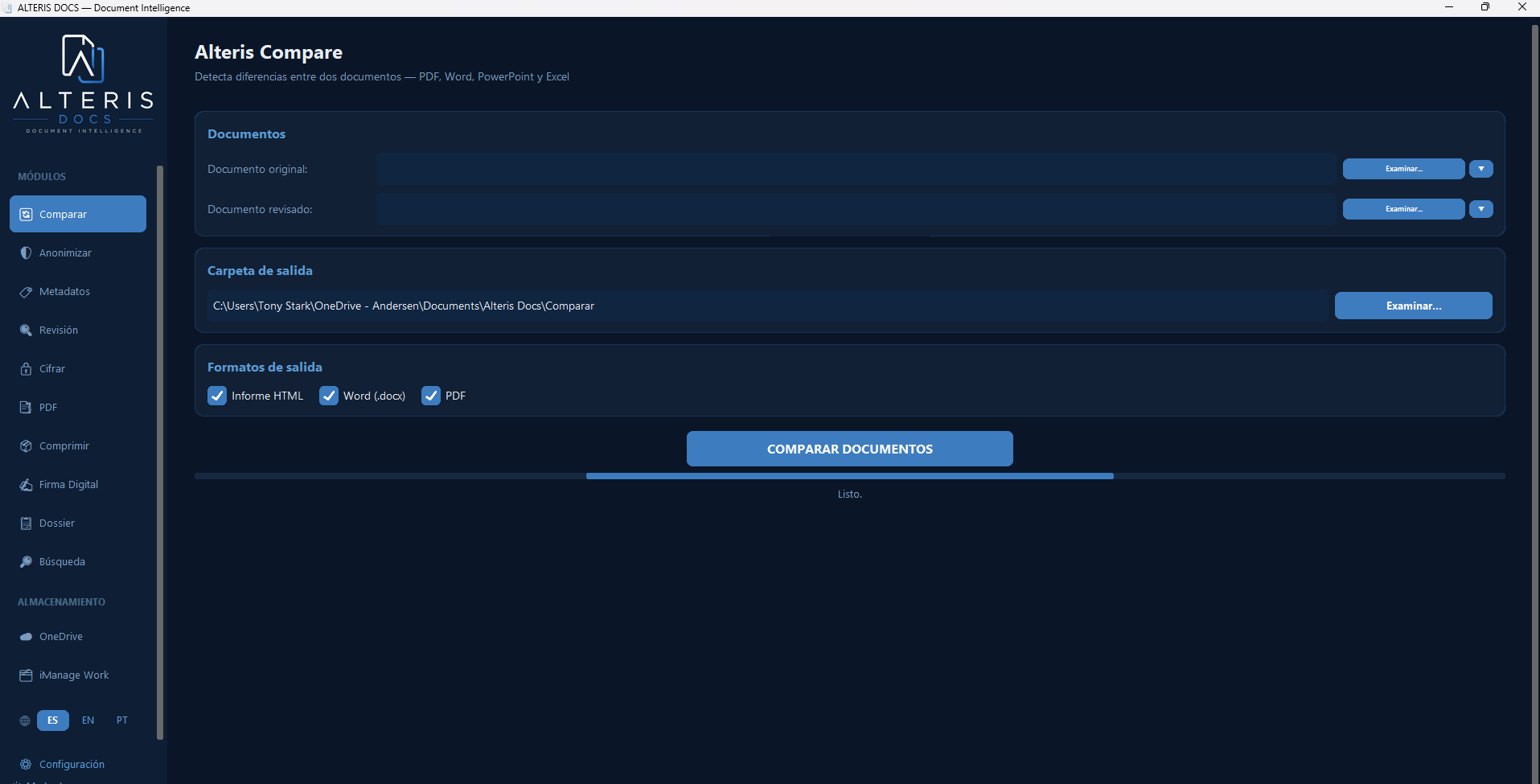This screenshot has height=784, width=1540.
Task: Minimize the Alteris Docs window
Action: (1449, 7)
